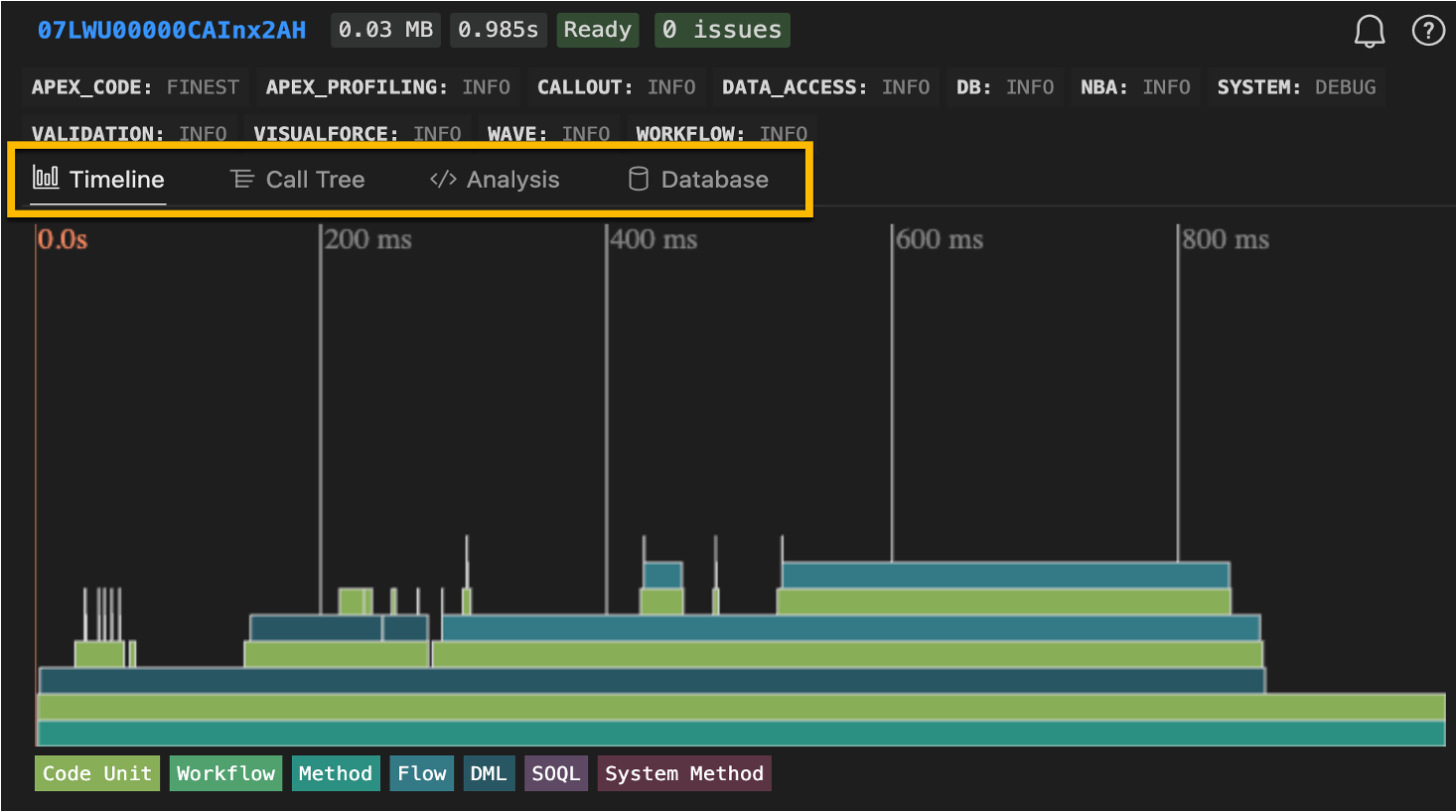The height and width of the screenshot is (812, 1456).
Task: Open the help question mark icon
Action: [1428, 31]
